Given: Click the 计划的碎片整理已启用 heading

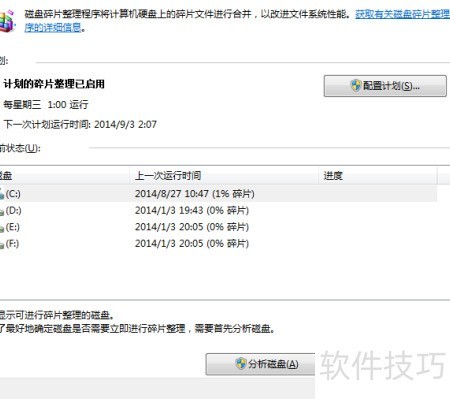Looking at the screenshot, I should 54,84.
